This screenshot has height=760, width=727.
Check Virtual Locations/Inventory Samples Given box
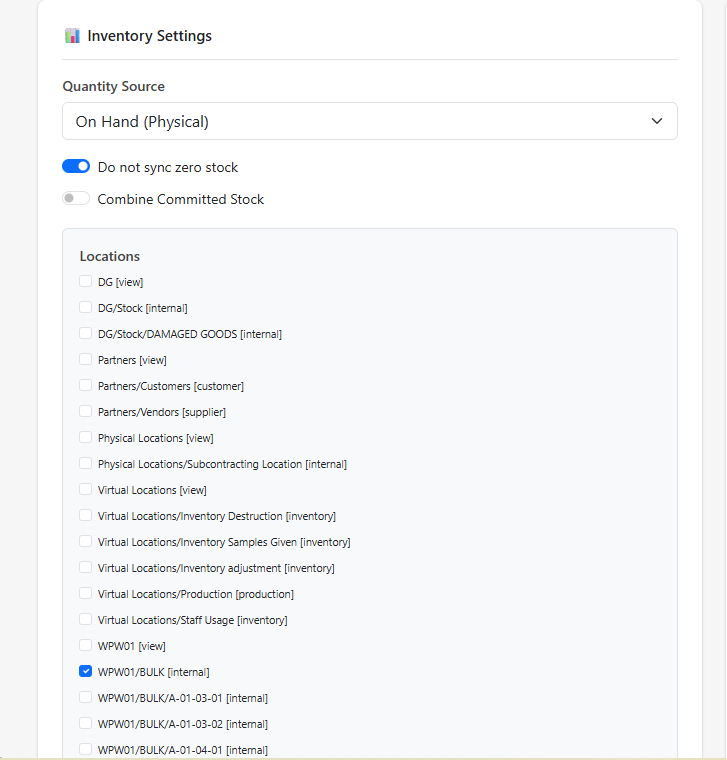point(86,542)
